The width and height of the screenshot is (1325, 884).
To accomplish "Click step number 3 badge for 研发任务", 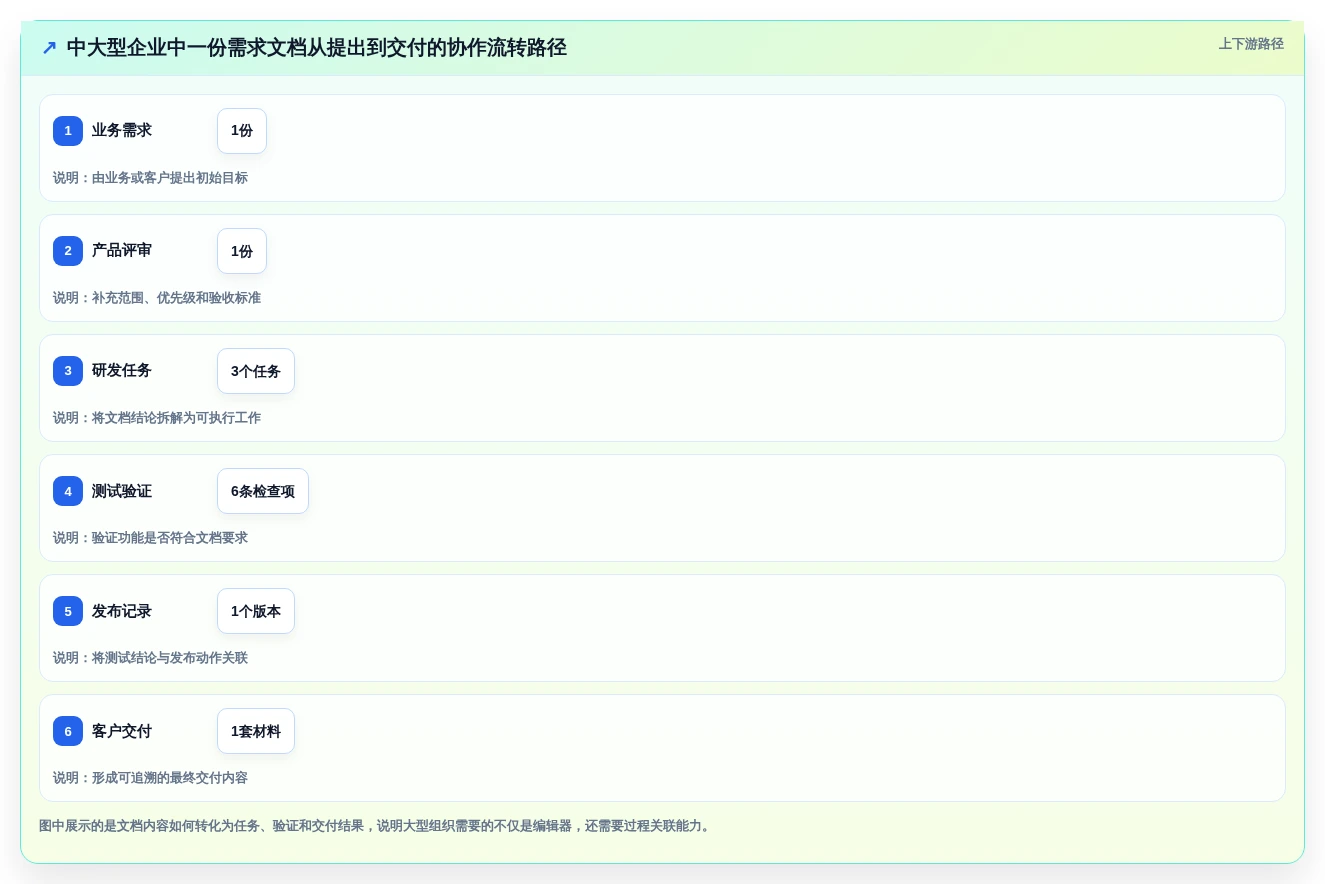I will [x=68, y=371].
